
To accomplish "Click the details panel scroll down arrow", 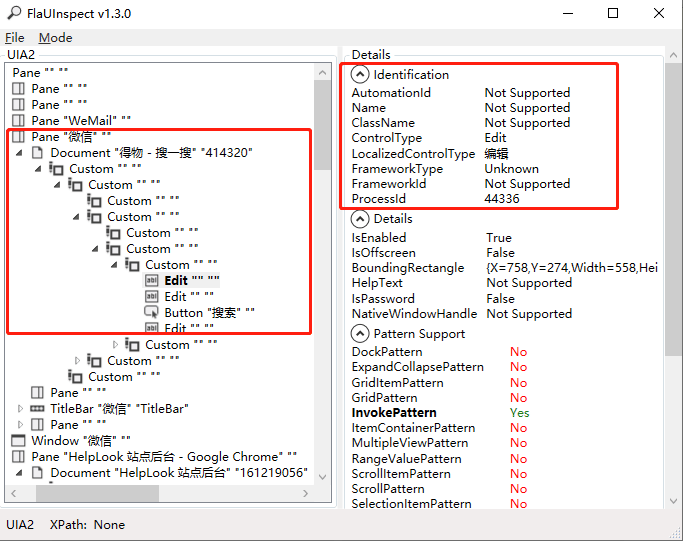I will click(x=673, y=501).
